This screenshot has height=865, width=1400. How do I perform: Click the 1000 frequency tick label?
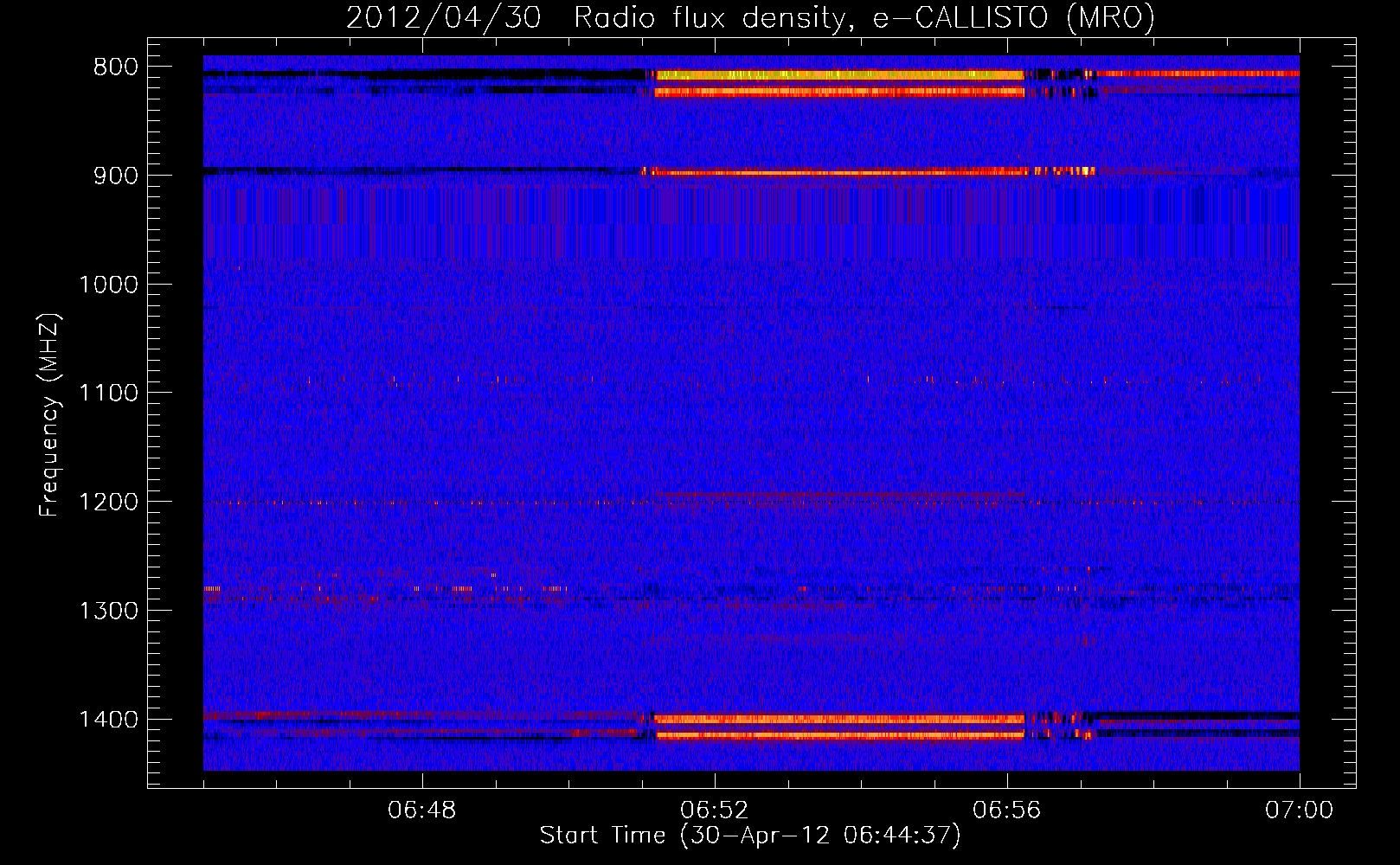click(x=108, y=285)
